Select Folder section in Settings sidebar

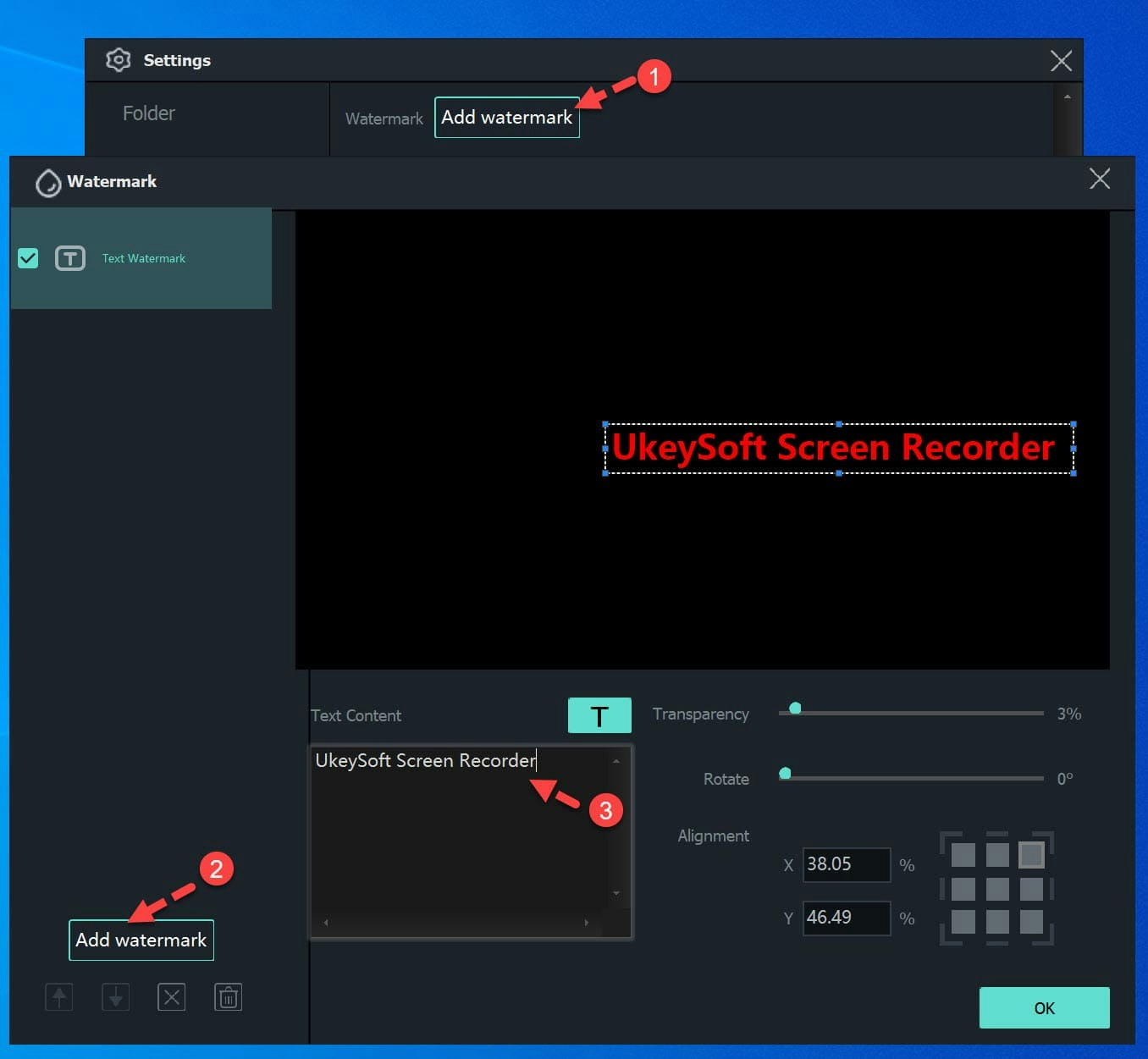pos(149,113)
